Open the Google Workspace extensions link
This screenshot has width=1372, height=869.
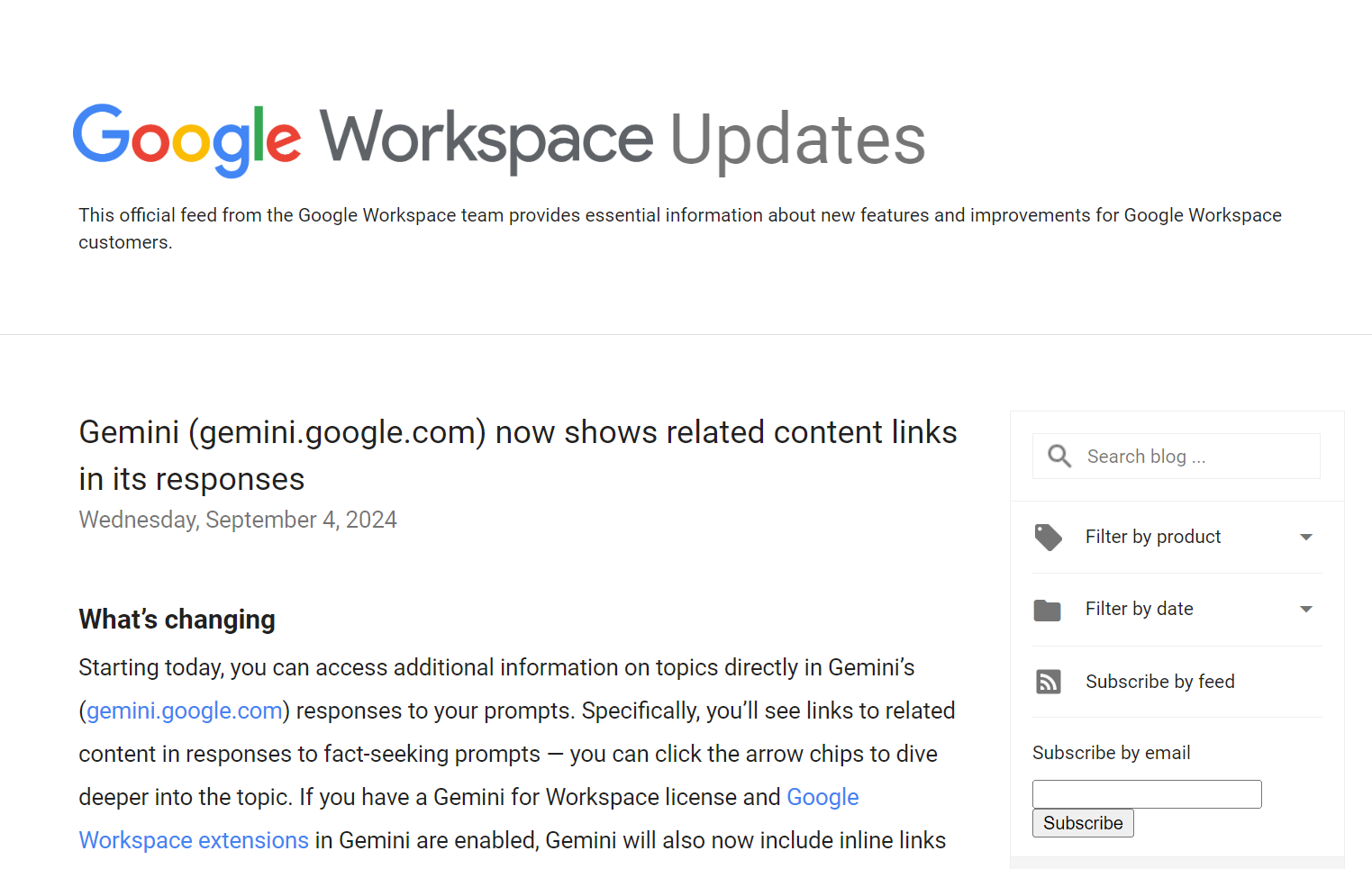point(194,840)
